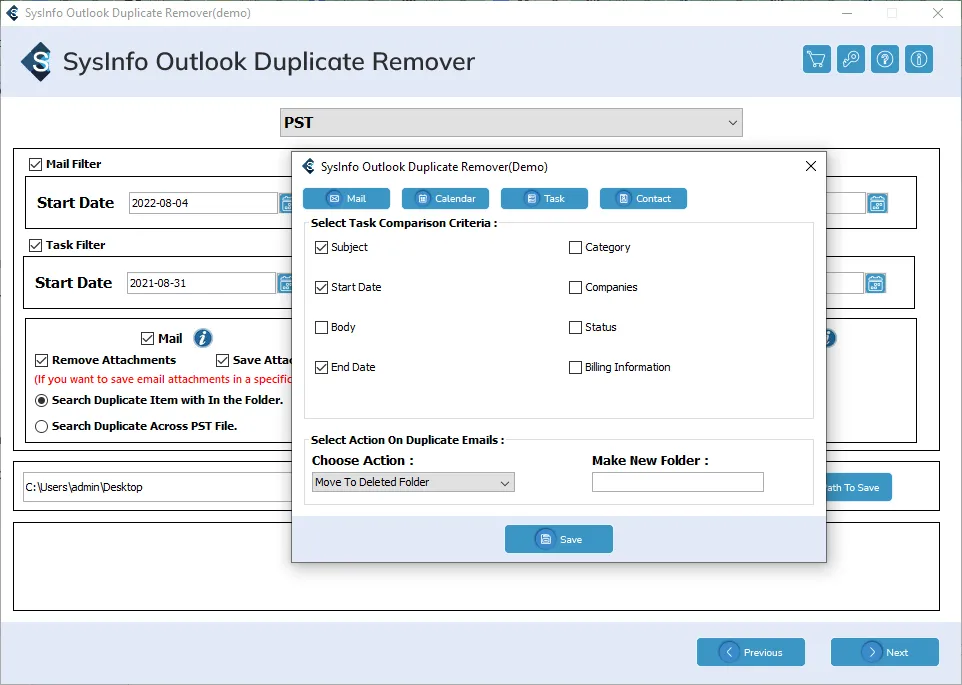The image size is (962, 685).
Task: Enable Billing Information checkbox
Action: [x=575, y=367]
